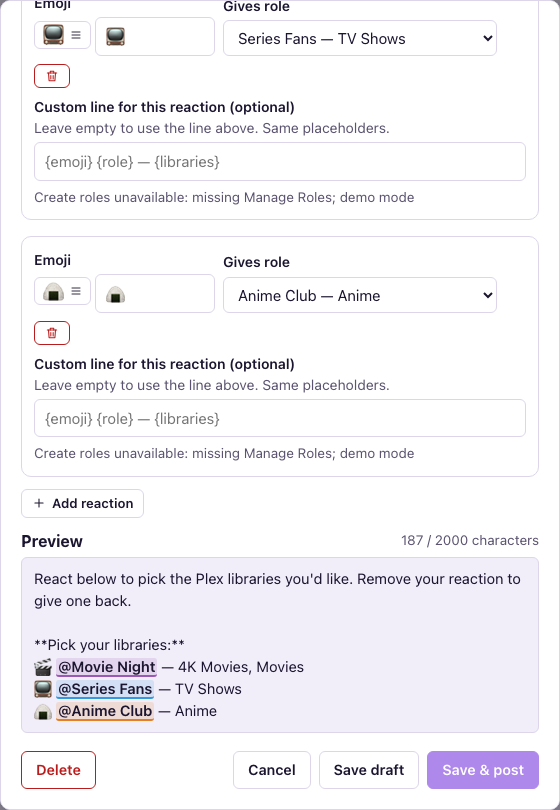Delete the Anime Club reaction with trash icon
Image resolution: width=560 pixels, height=810 pixels.
pos(52,333)
